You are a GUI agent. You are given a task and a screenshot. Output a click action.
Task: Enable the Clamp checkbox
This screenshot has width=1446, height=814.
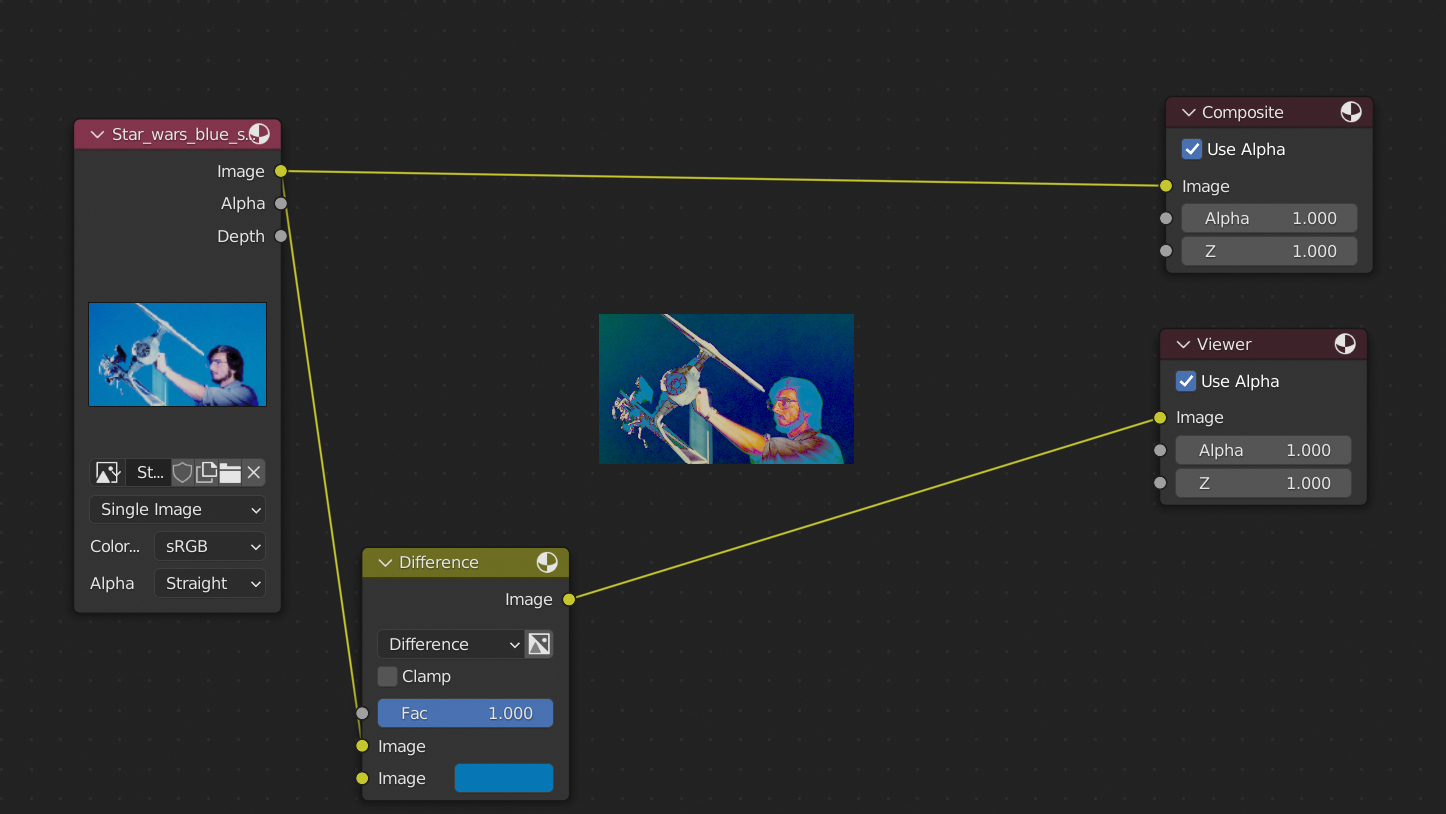(387, 677)
